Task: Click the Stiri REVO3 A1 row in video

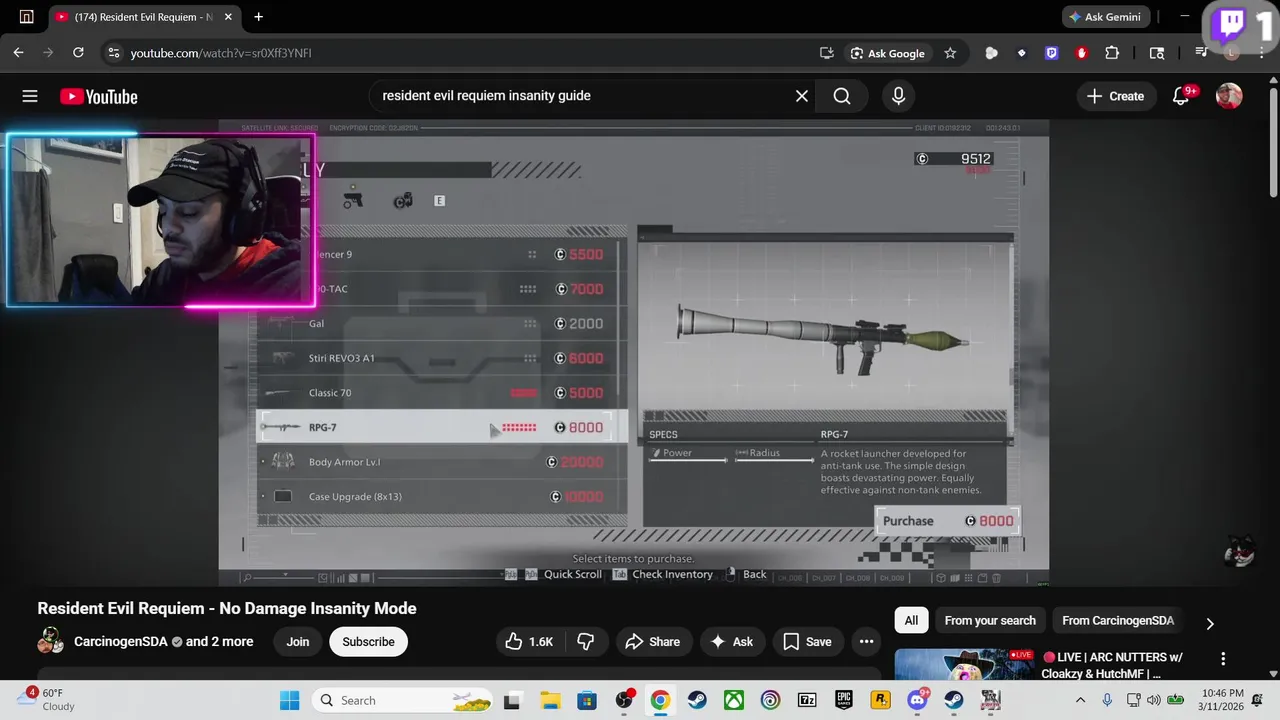Action: 442,358
